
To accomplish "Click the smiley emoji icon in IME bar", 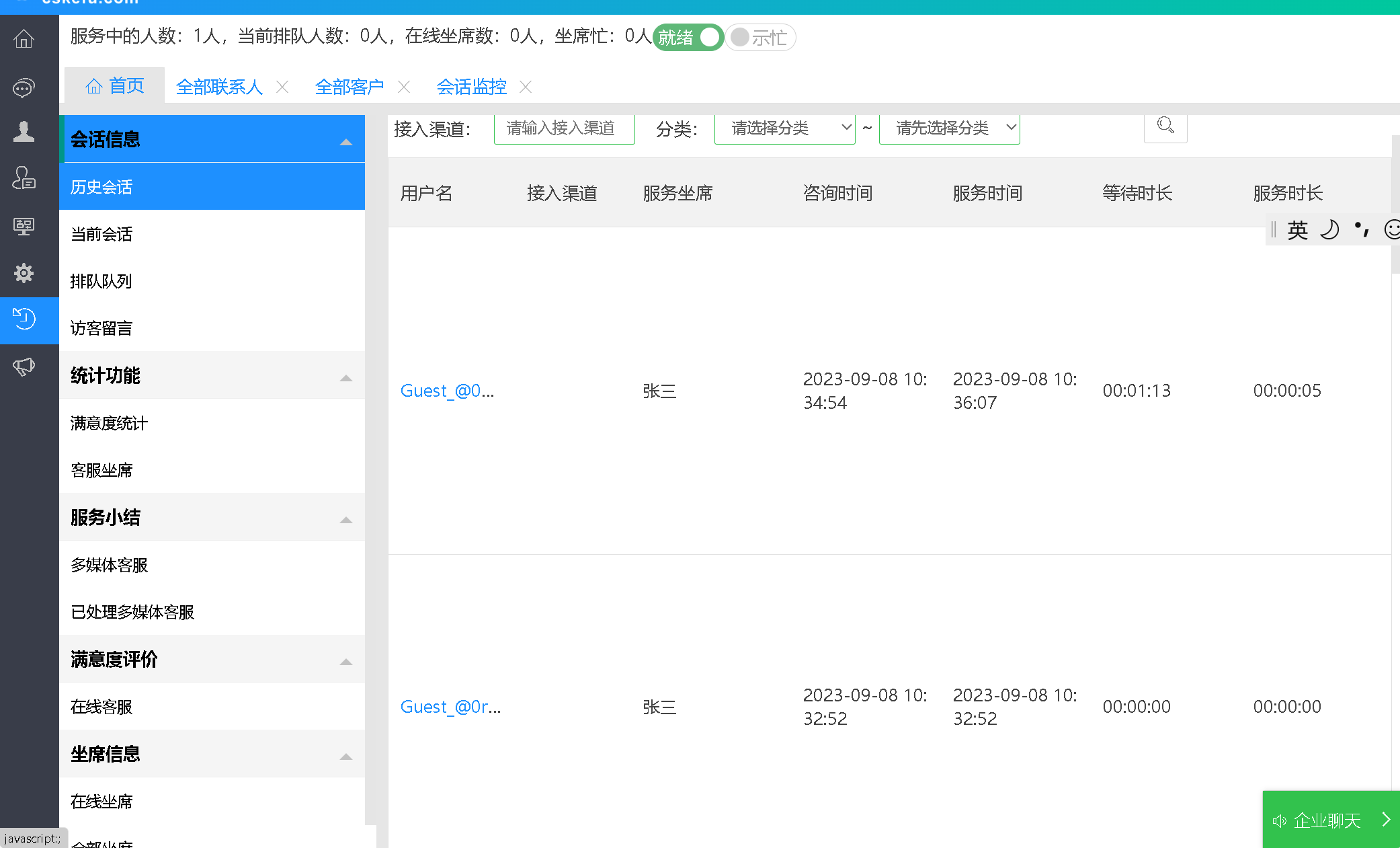I will [1392, 230].
